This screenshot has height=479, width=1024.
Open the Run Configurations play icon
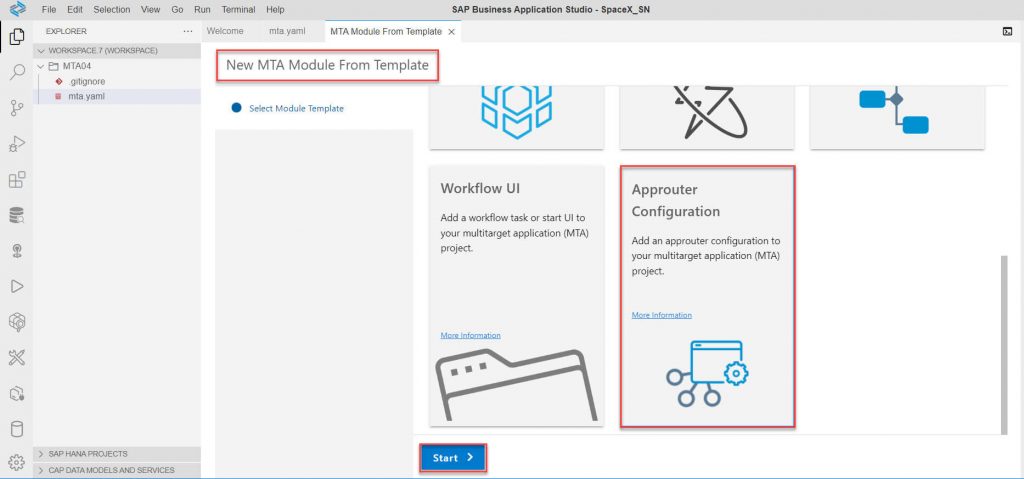point(17,286)
